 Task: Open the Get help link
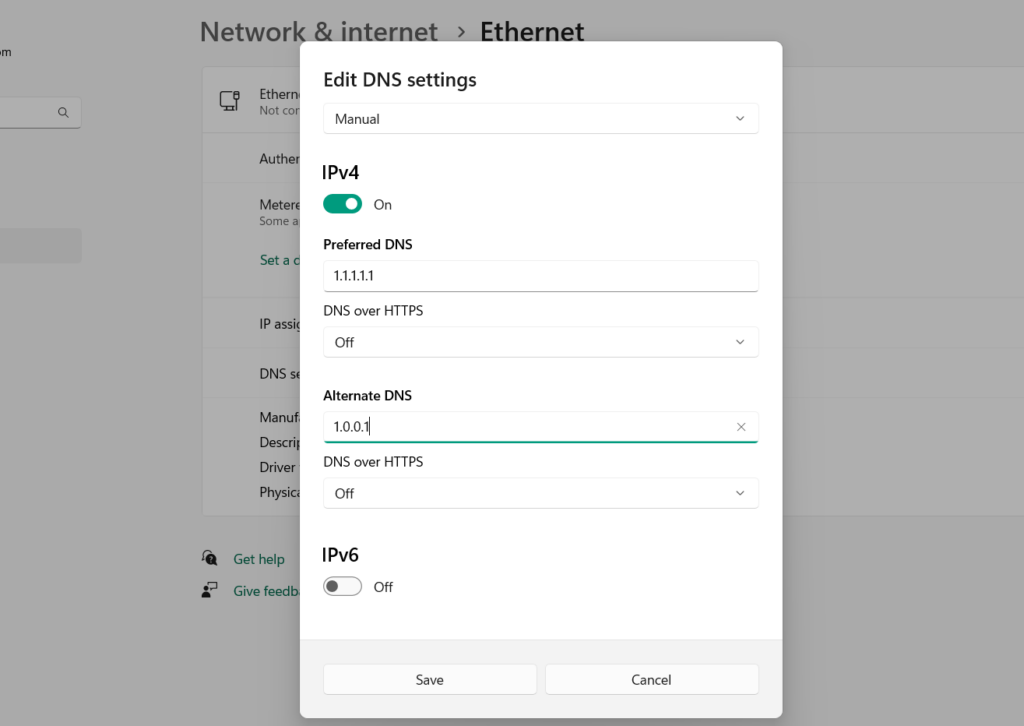pyautogui.click(x=259, y=559)
